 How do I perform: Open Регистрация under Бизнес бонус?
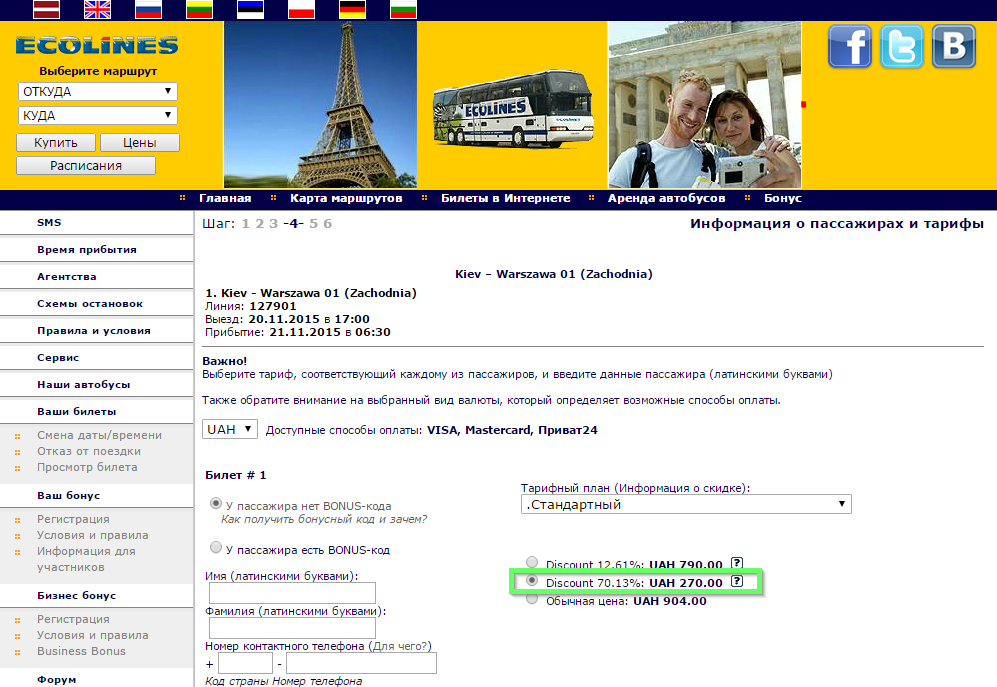click(x=73, y=619)
